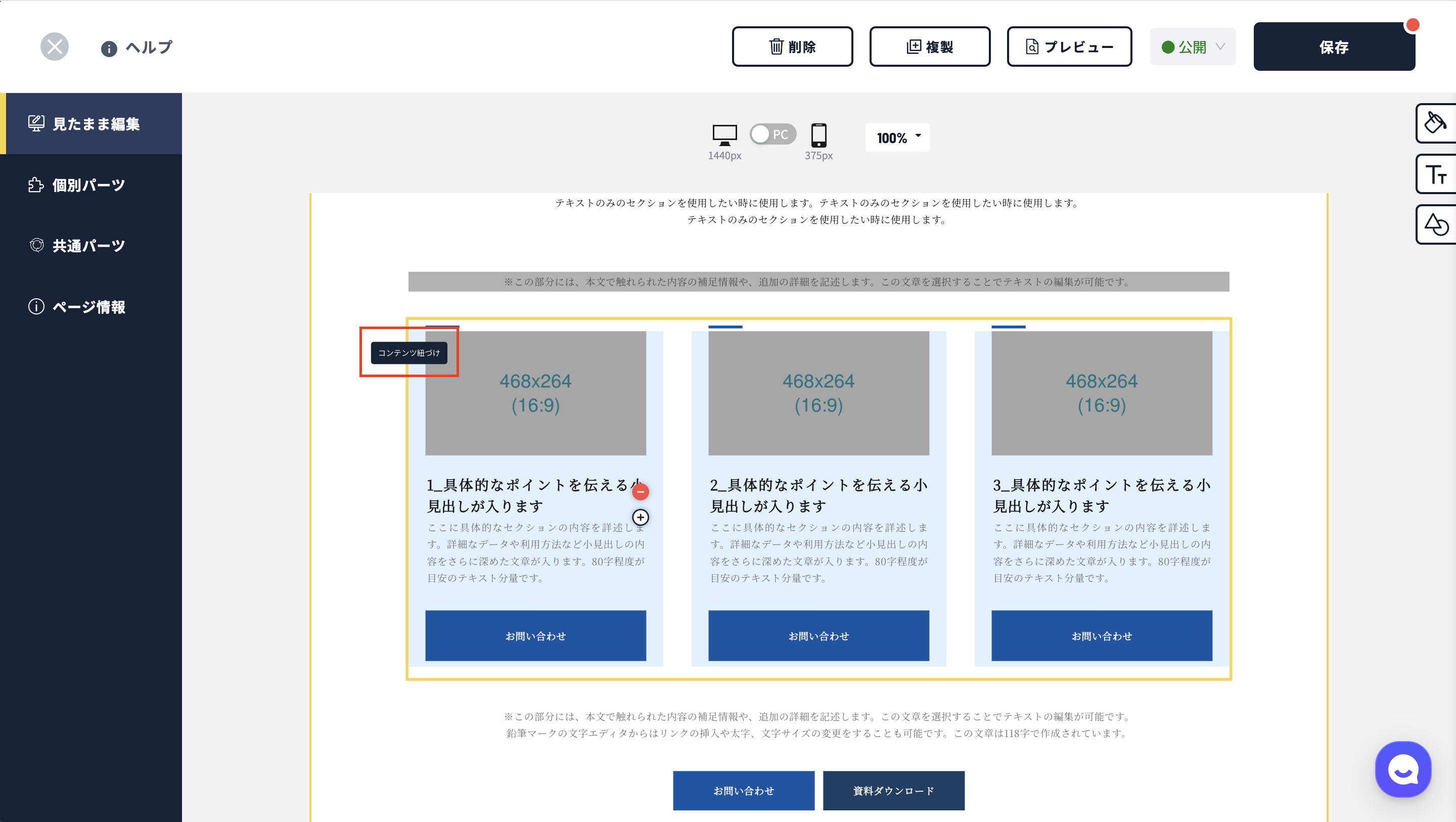Select the 共通パーツ sidebar tab
Viewport: 1456px width, 822px height.
(x=91, y=245)
